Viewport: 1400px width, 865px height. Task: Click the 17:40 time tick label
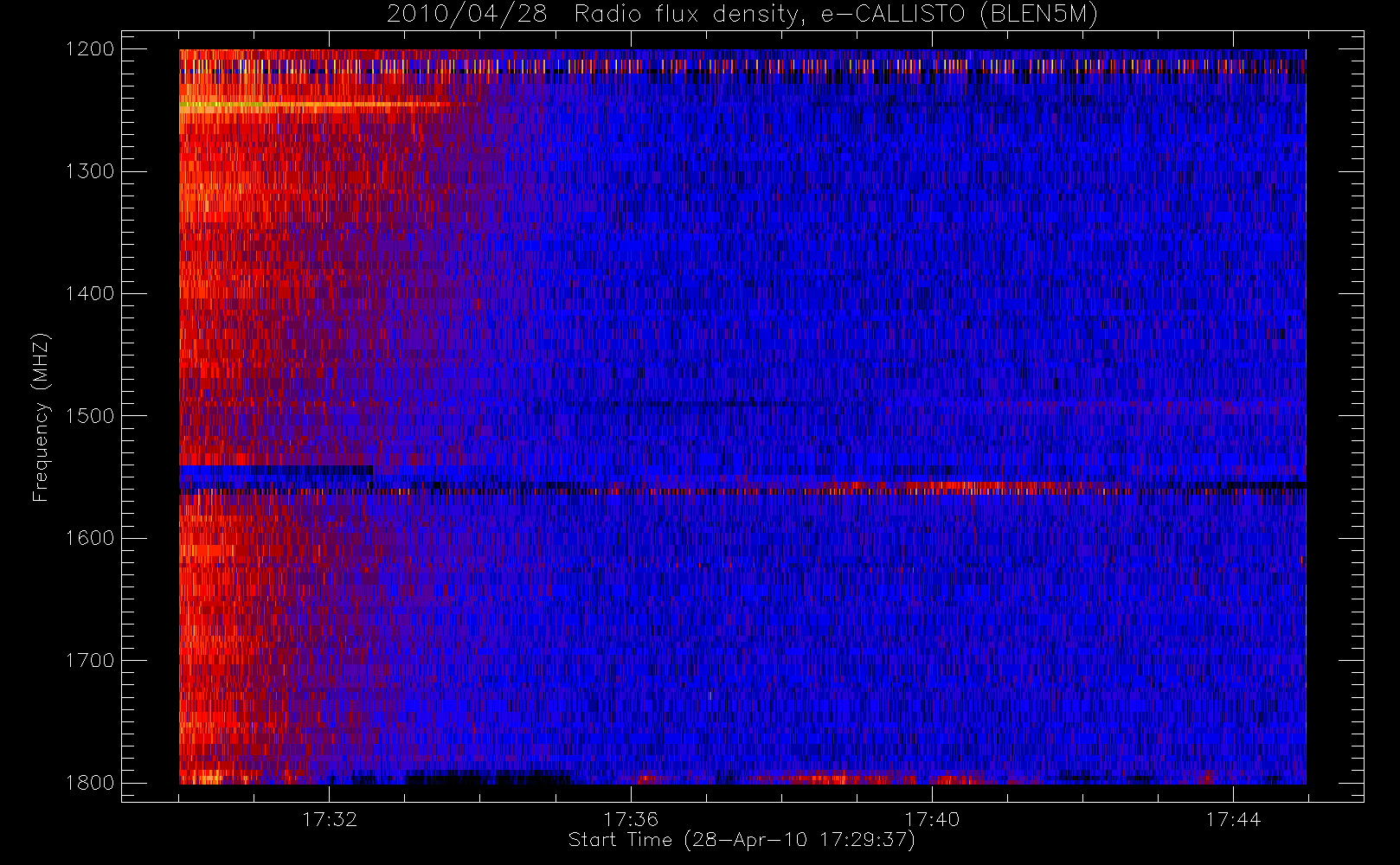(932, 819)
